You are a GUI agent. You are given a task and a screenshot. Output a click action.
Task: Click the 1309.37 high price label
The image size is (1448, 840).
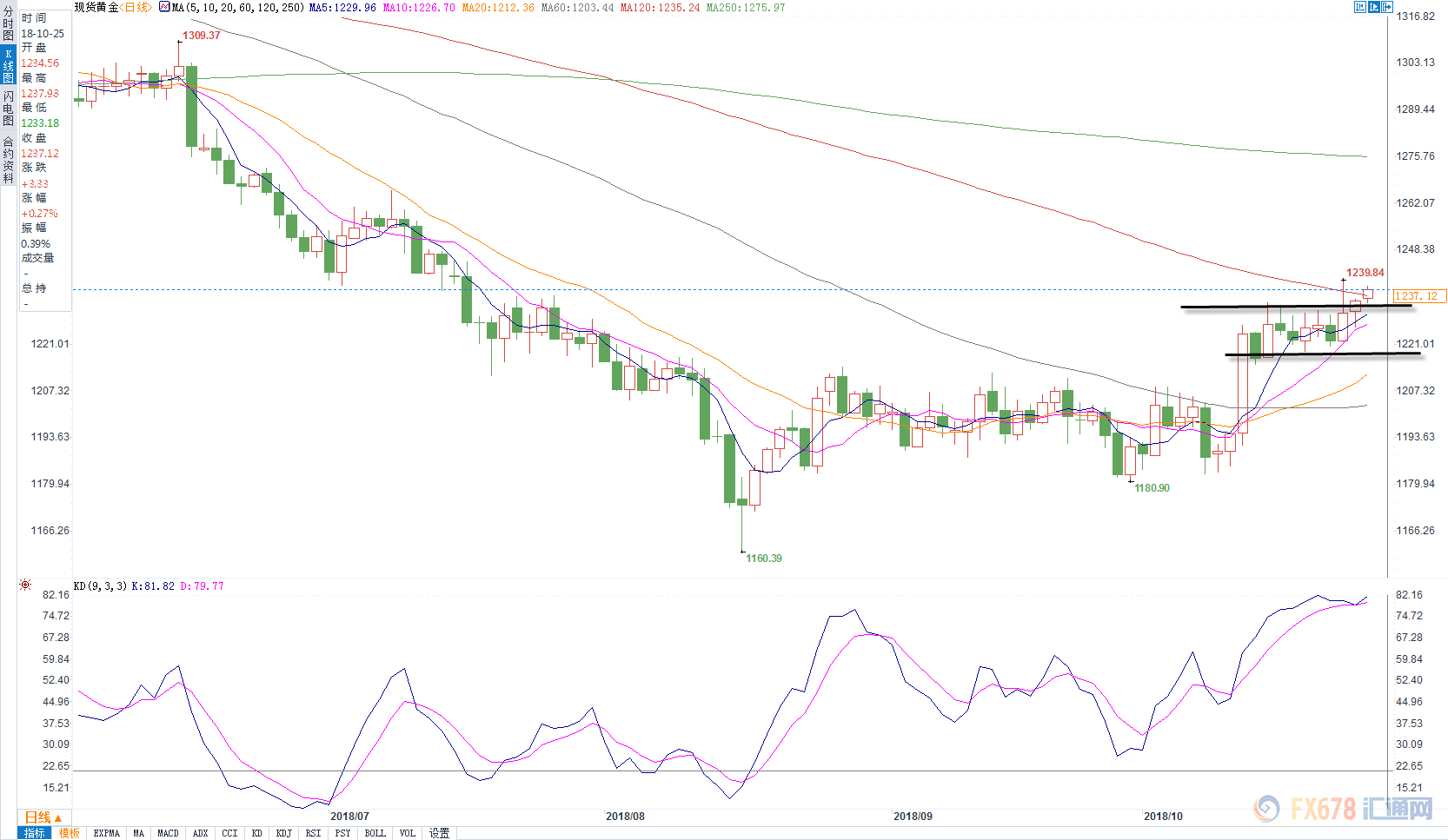201,36
